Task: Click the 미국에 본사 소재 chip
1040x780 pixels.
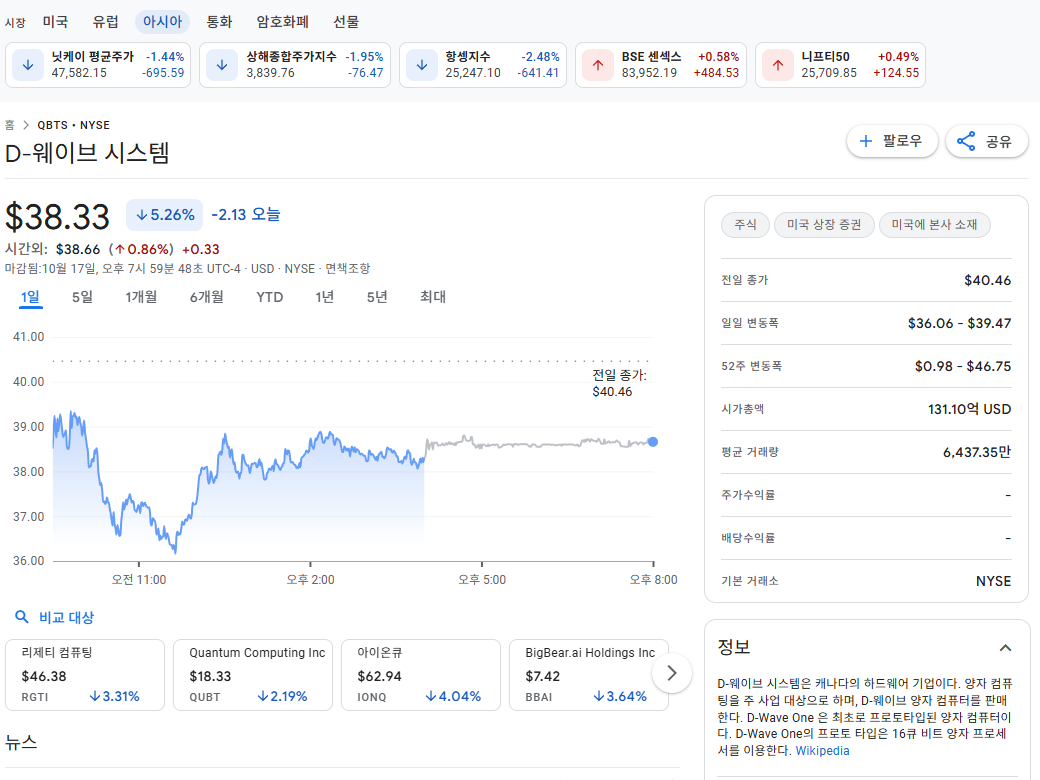Action: coord(935,225)
